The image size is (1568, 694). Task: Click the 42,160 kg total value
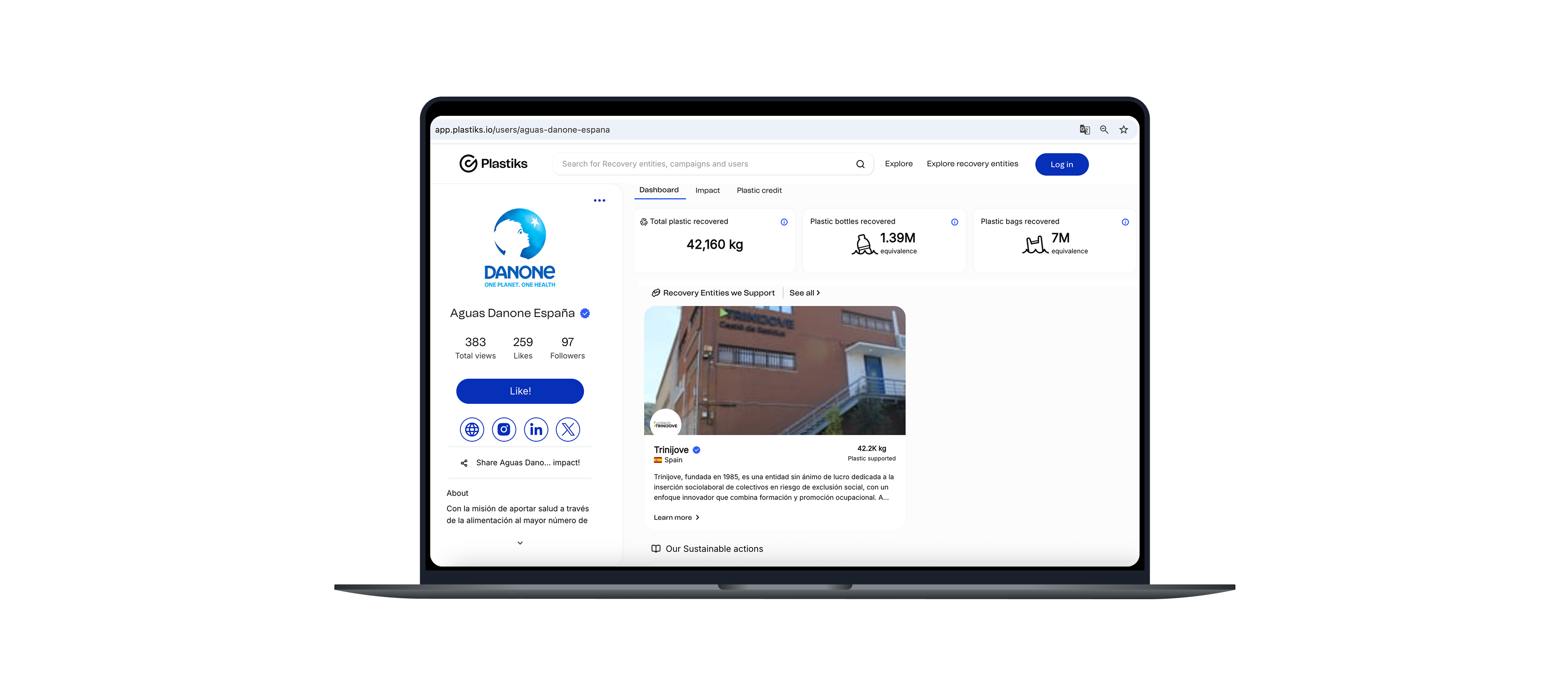tap(715, 245)
